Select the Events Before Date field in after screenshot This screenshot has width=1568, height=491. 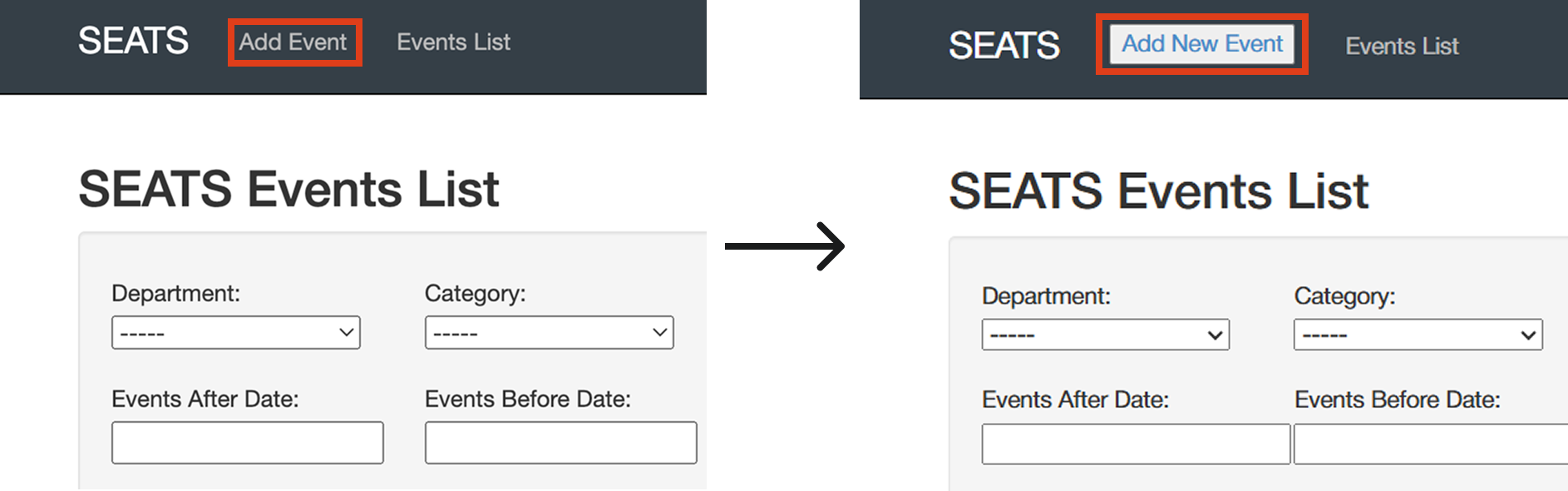tap(1430, 444)
